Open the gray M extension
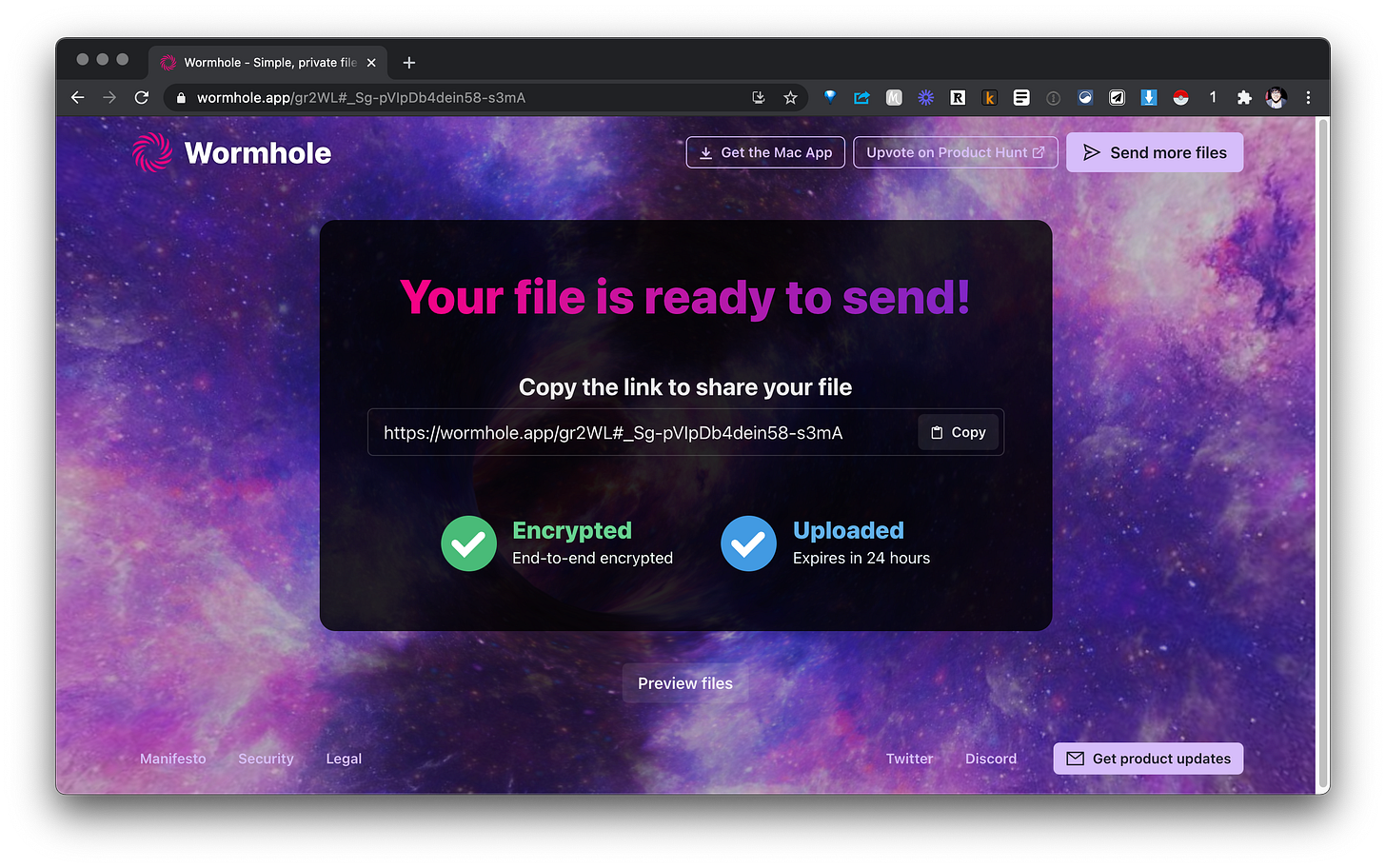1386x868 pixels. point(894,97)
